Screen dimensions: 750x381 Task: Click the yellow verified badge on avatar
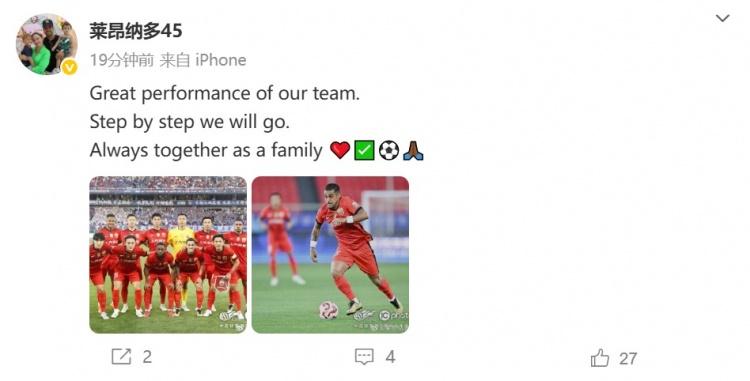coord(69,67)
